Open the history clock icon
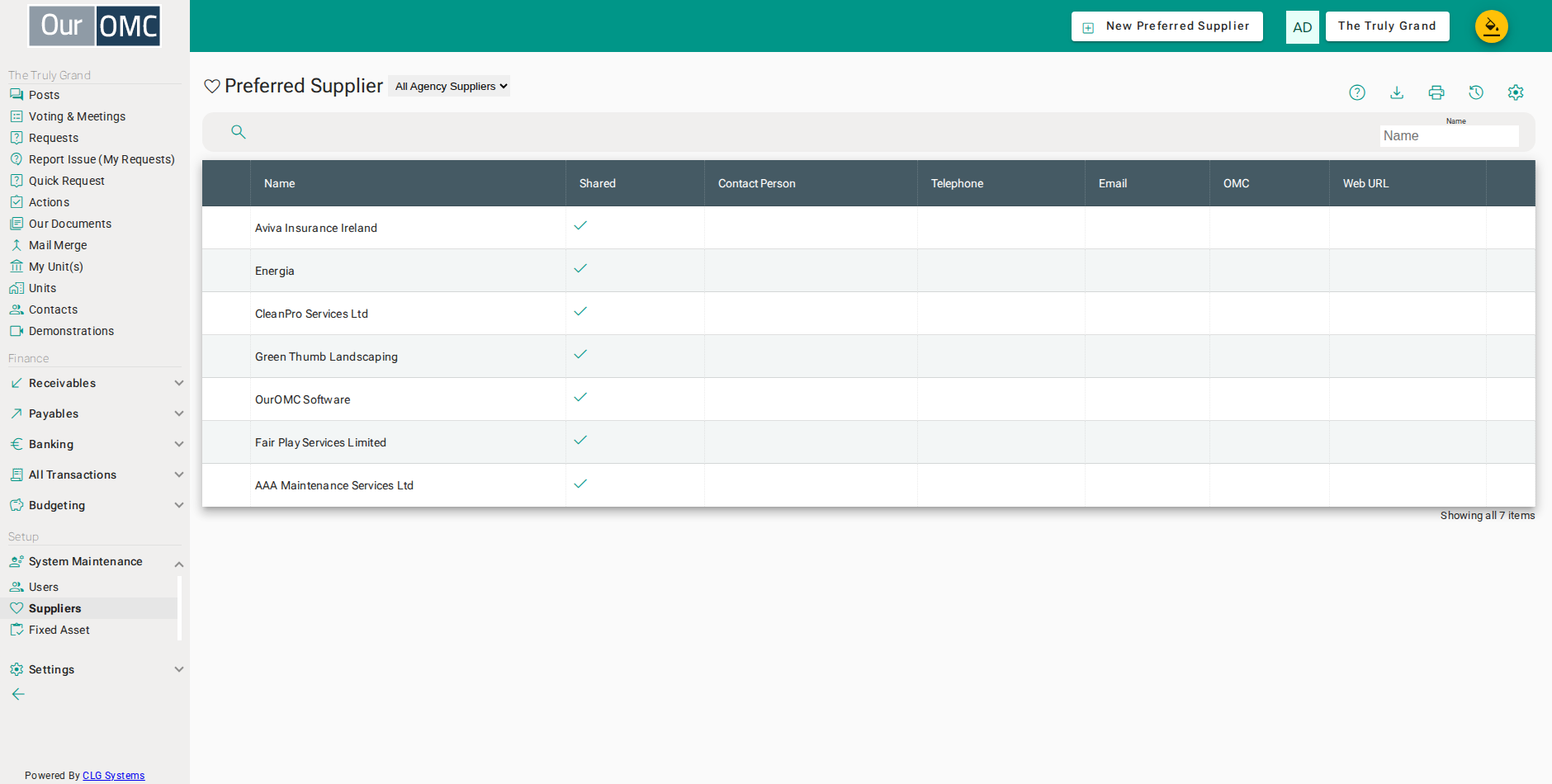The width and height of the screenshot is (1552, 784). pos(1476,92)
